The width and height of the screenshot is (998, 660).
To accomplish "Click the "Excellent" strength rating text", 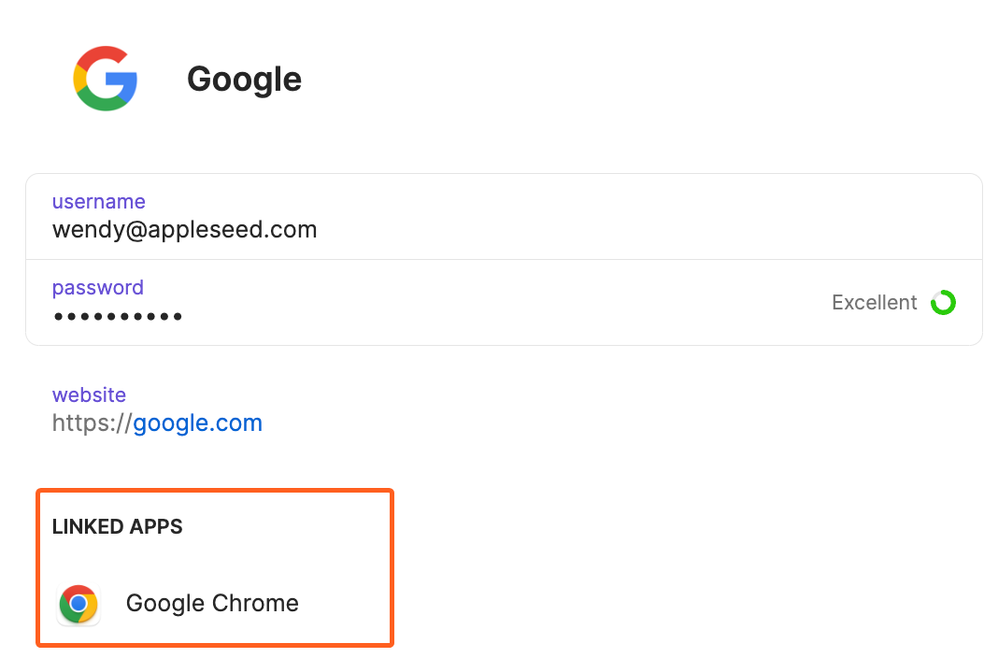I will click(874, 302).
